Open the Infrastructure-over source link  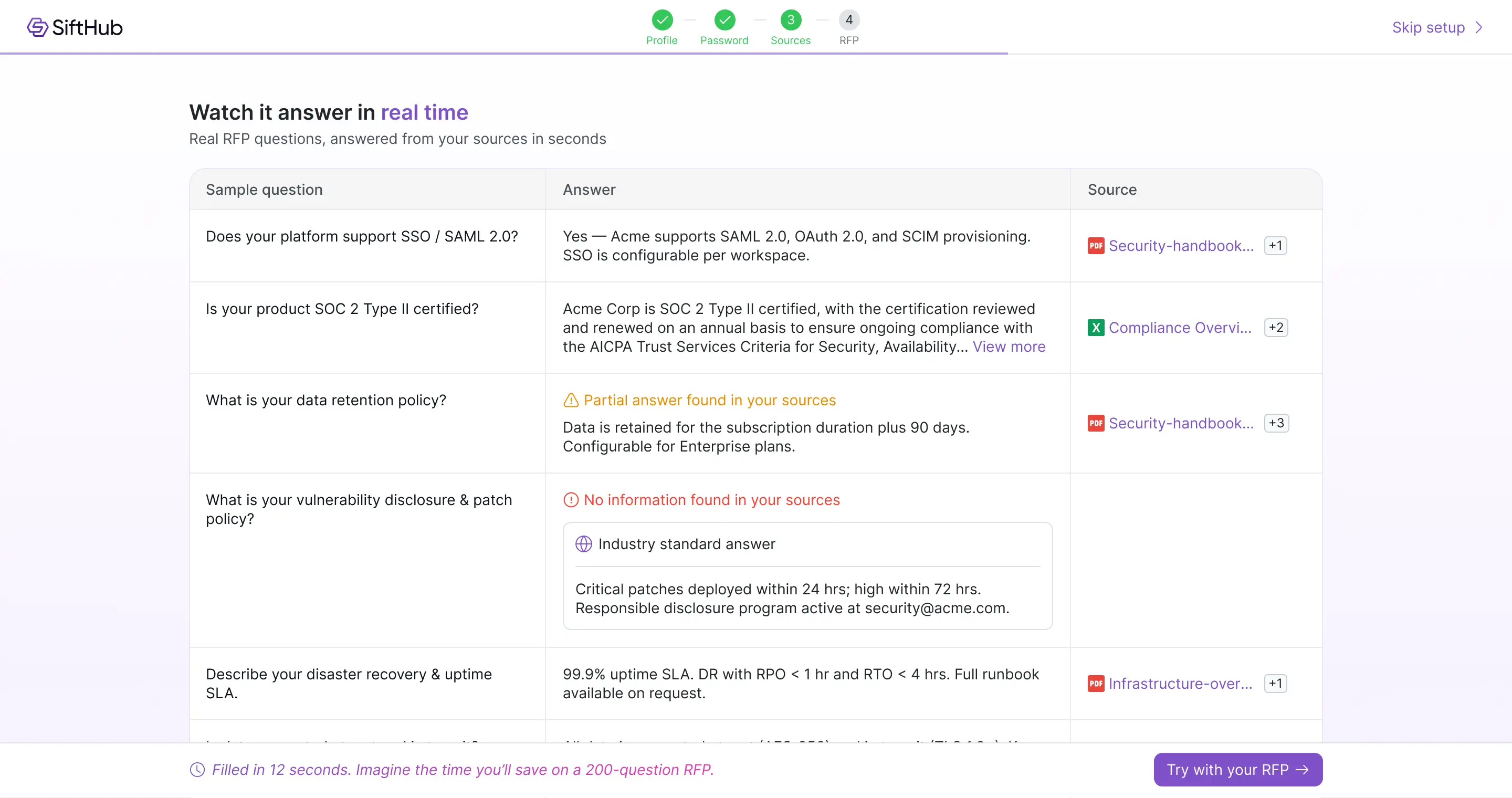click(x=1180, y=684)
